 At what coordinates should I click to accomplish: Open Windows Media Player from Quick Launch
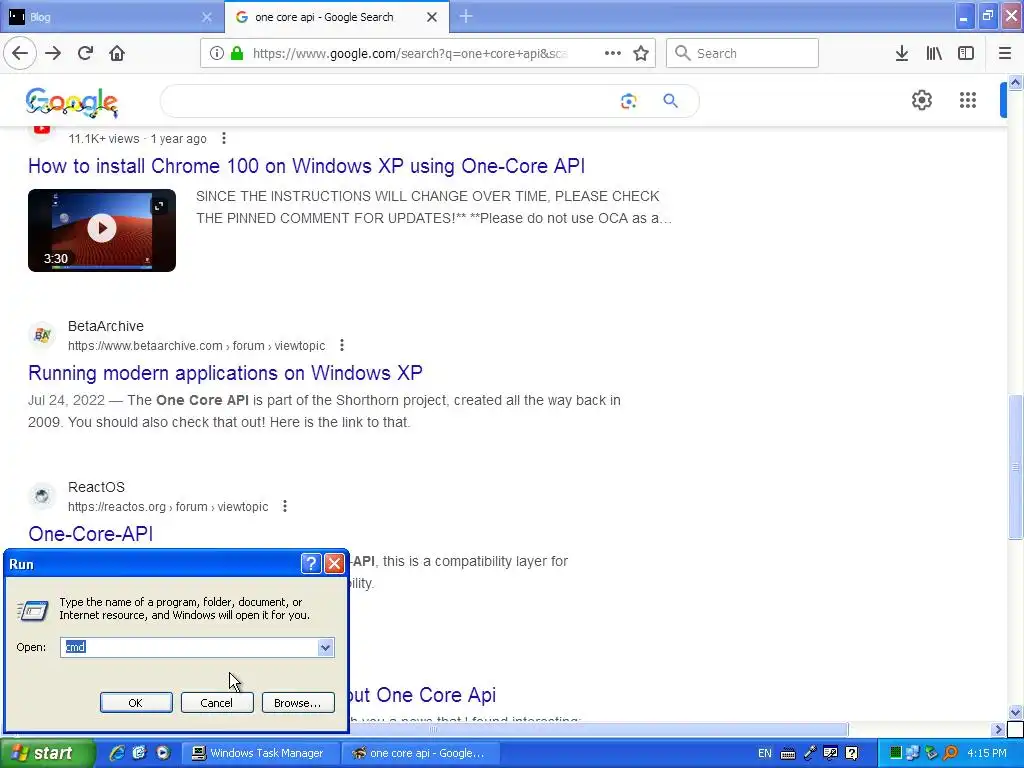pyautogui.click(x=163, y=753)
